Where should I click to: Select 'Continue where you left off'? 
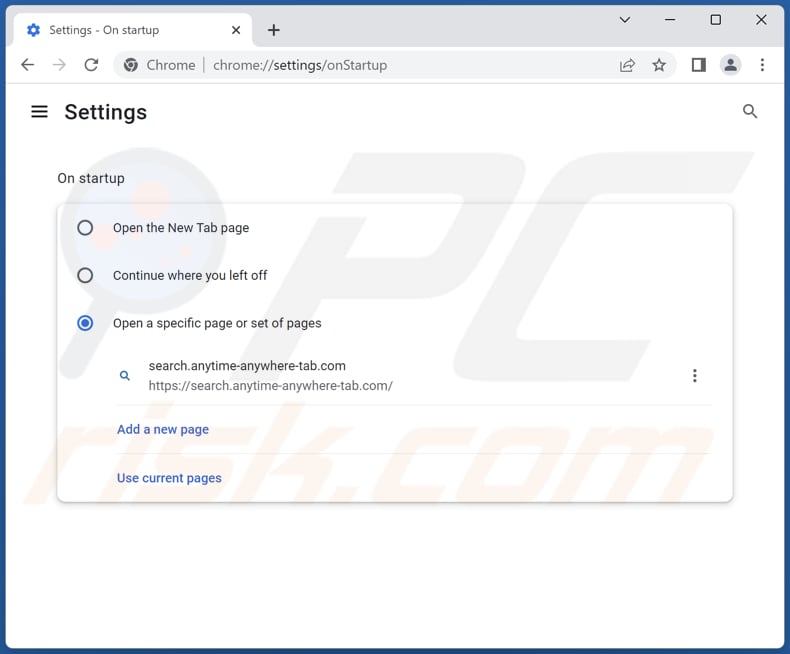pyautogui.click(x=85, y=275)
